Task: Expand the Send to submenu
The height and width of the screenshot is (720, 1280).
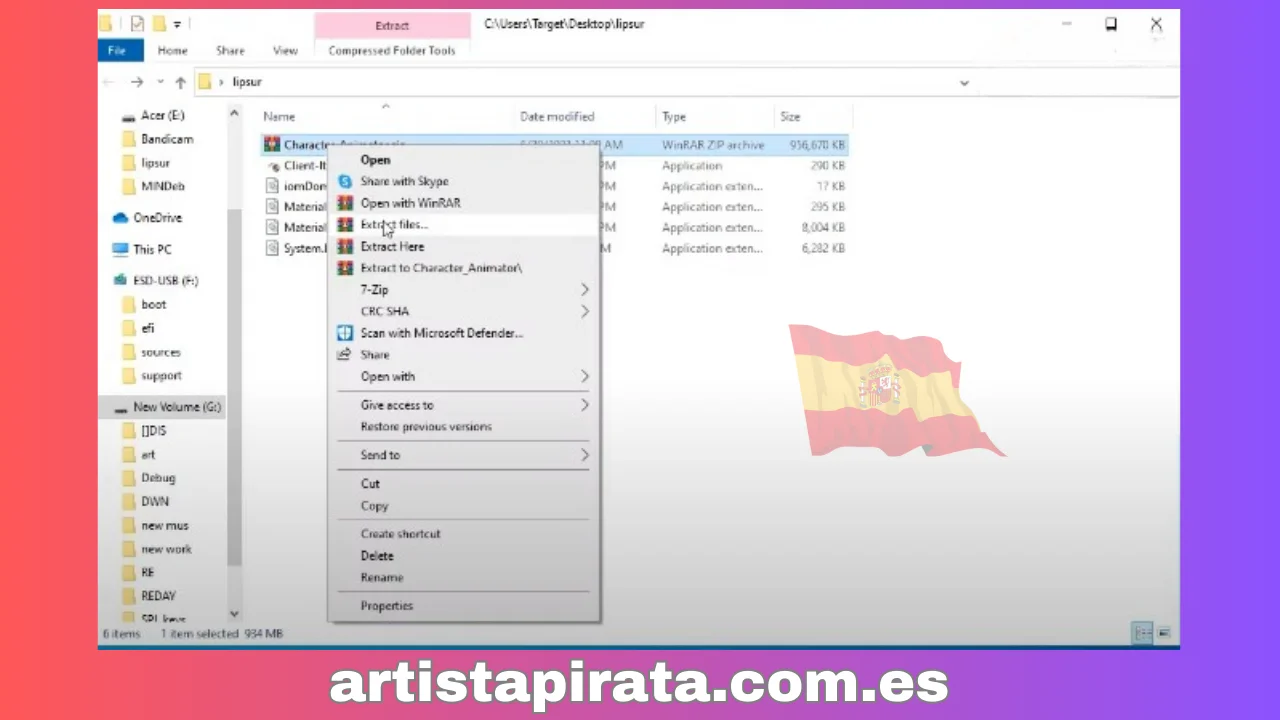Action: tap(585, 455)
